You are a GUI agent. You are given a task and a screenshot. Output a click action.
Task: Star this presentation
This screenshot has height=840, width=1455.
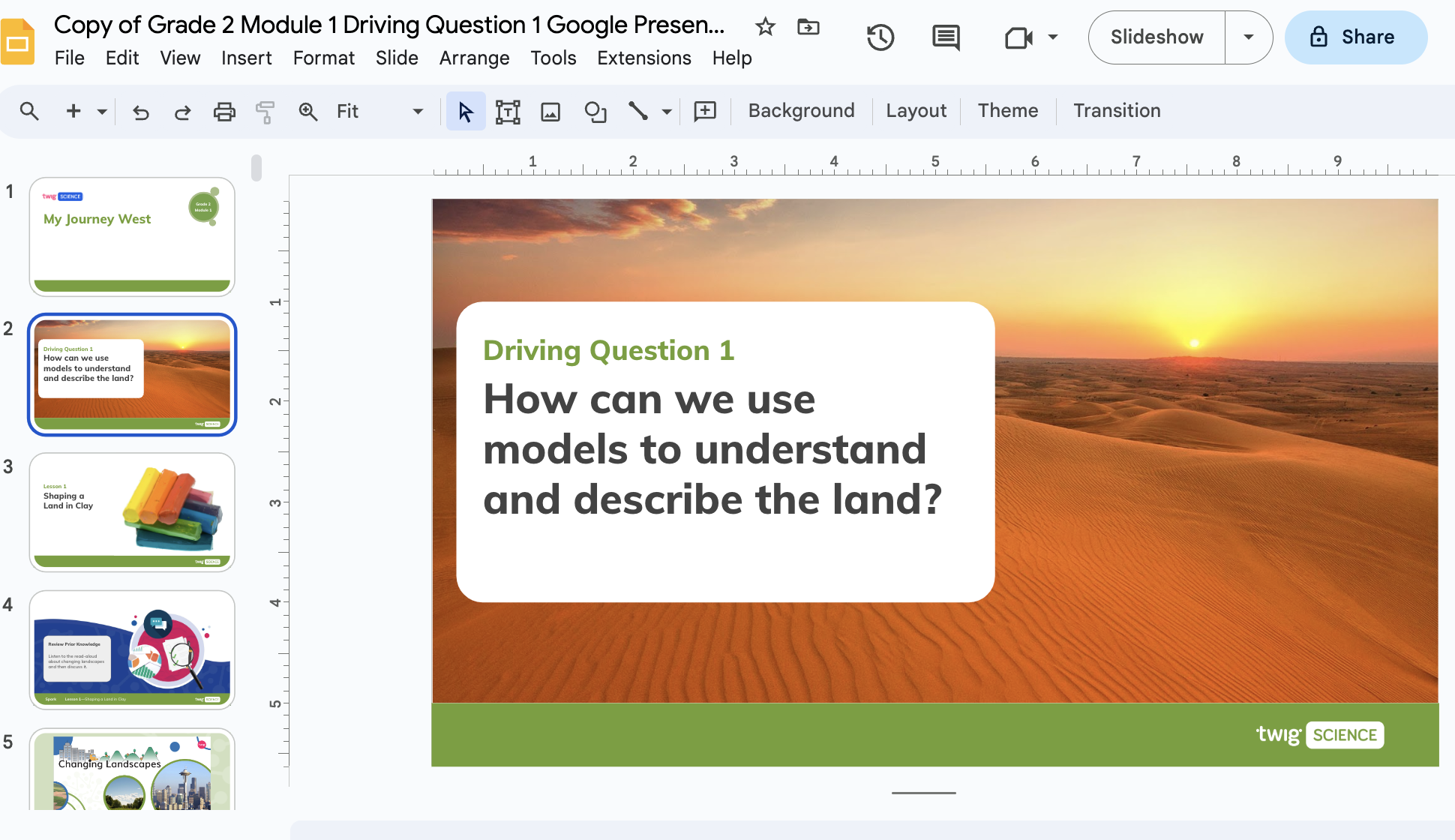coord(765,27)
